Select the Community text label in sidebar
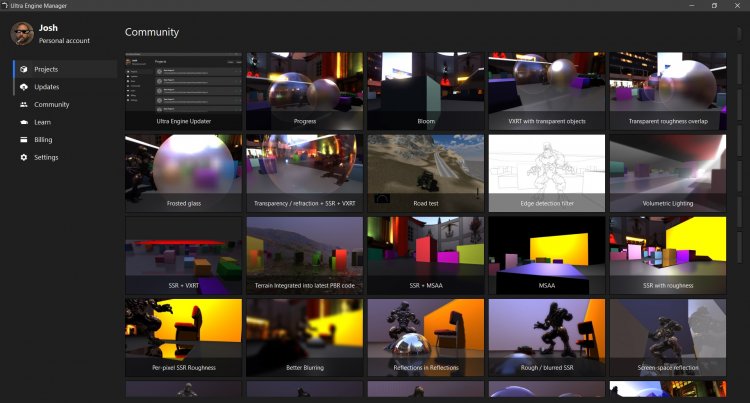Screen dimensions: 750x403 click(x=52, y=105)
